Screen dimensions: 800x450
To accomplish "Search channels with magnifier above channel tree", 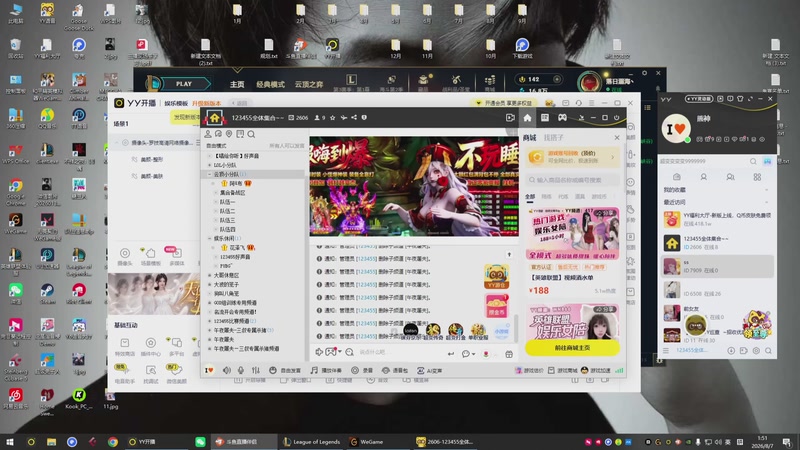I will pyautogui.click(x=251, y=134).
